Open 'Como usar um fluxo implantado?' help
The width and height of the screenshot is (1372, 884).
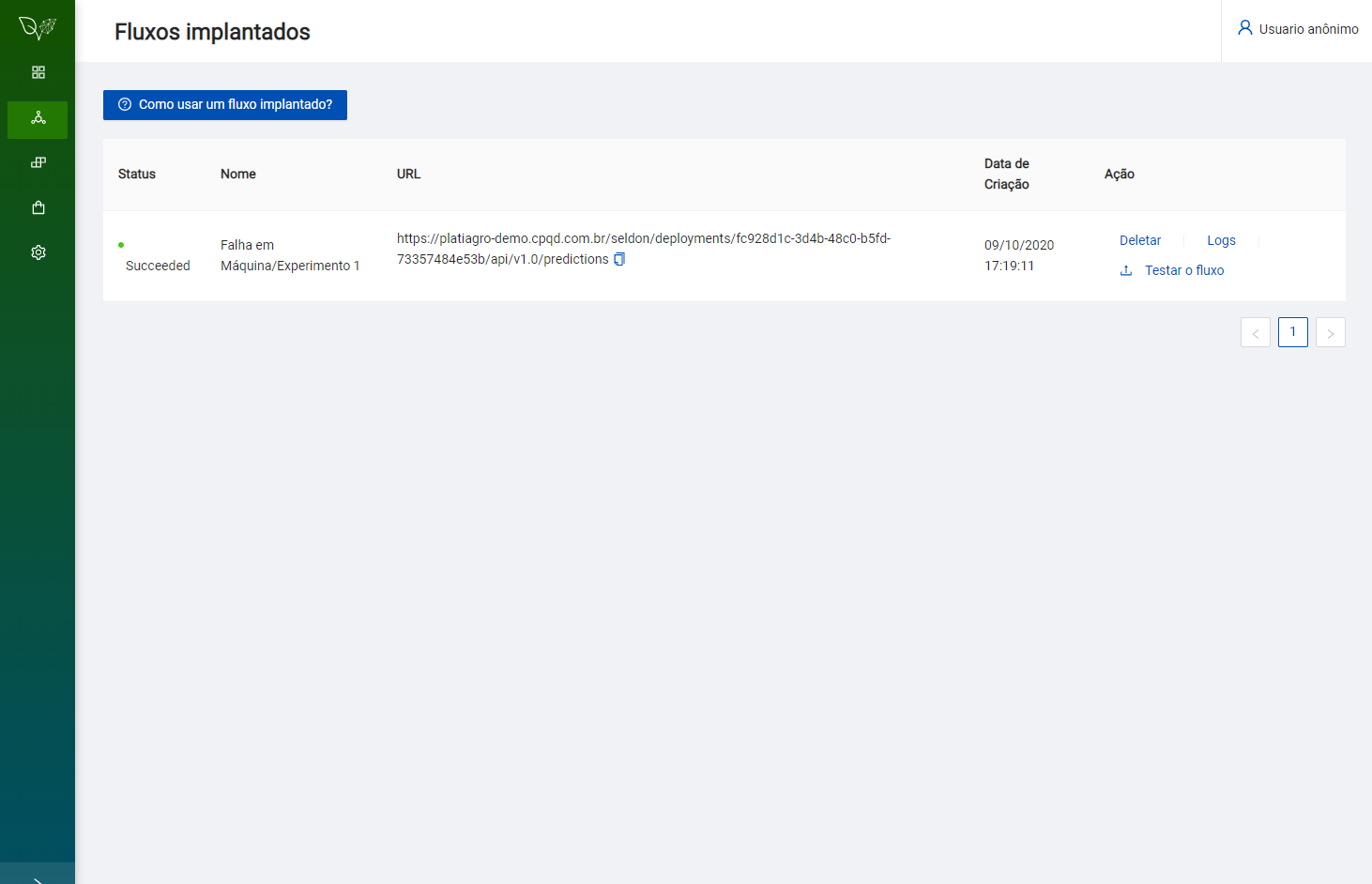(225, 105)
